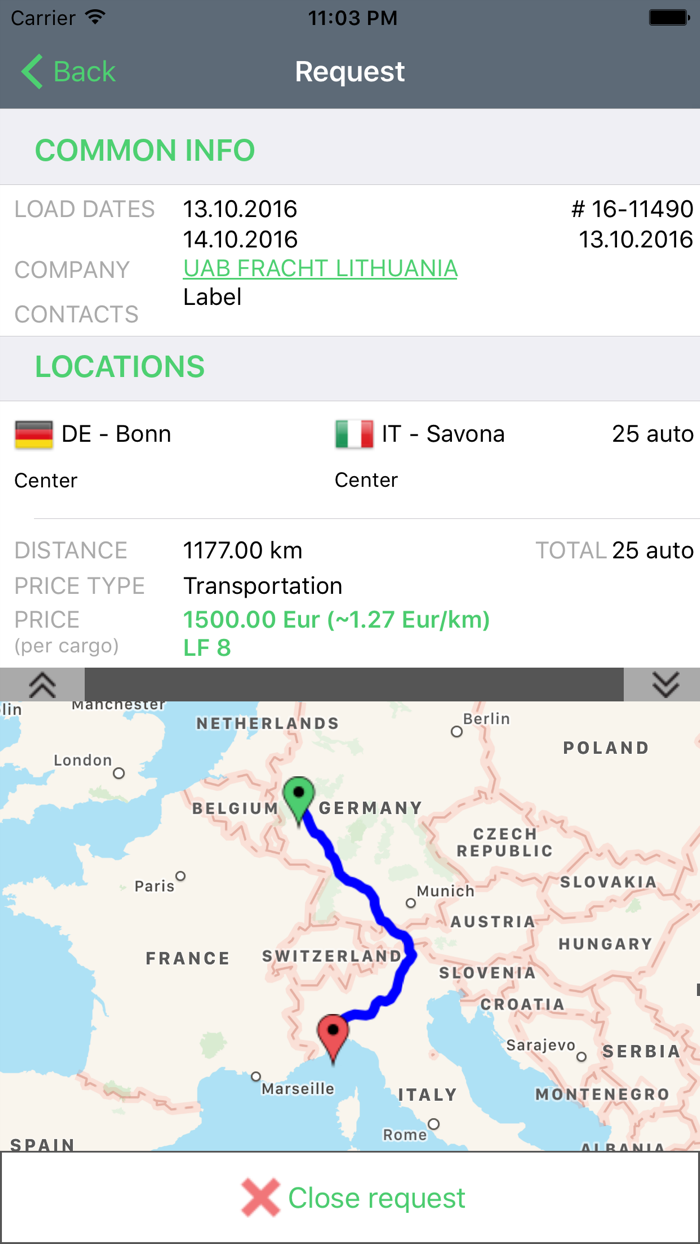This screenshot has height=1244, width=700.
Task: Select the Transportation price type
Action: pyautogui.click(x=262, y=585)
